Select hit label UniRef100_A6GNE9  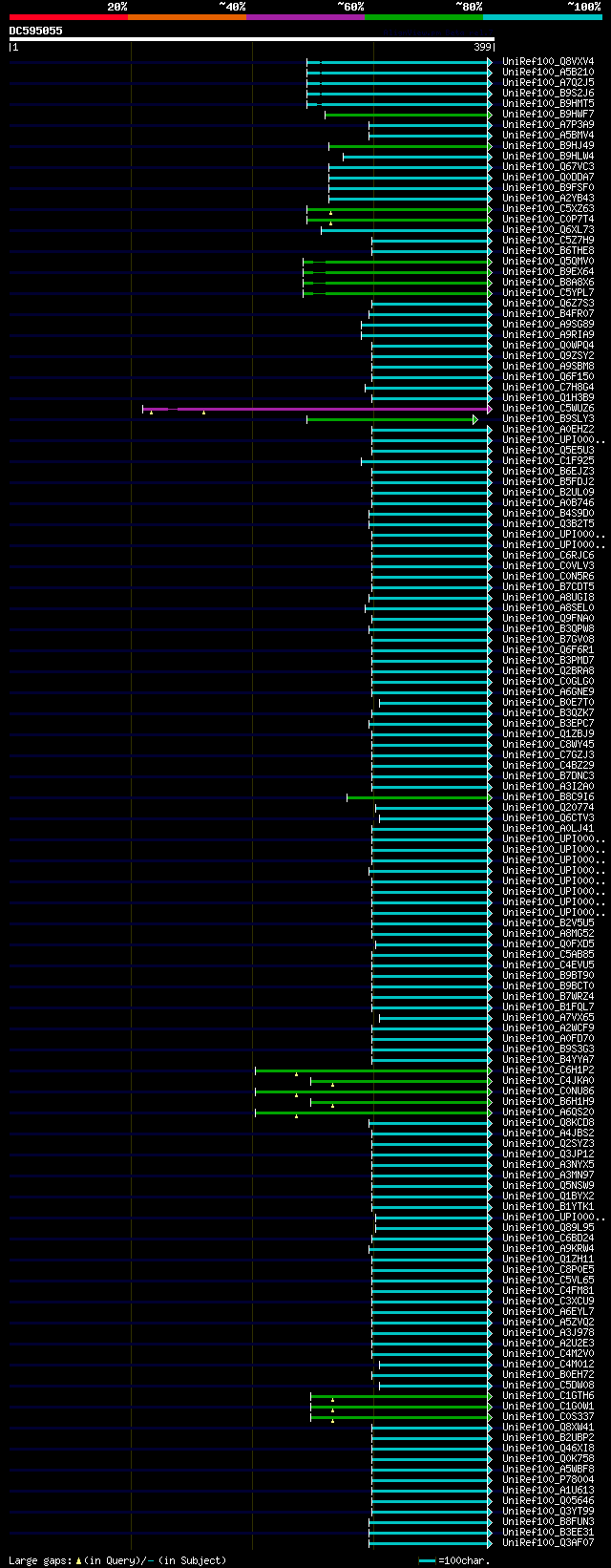pos(548,691)
